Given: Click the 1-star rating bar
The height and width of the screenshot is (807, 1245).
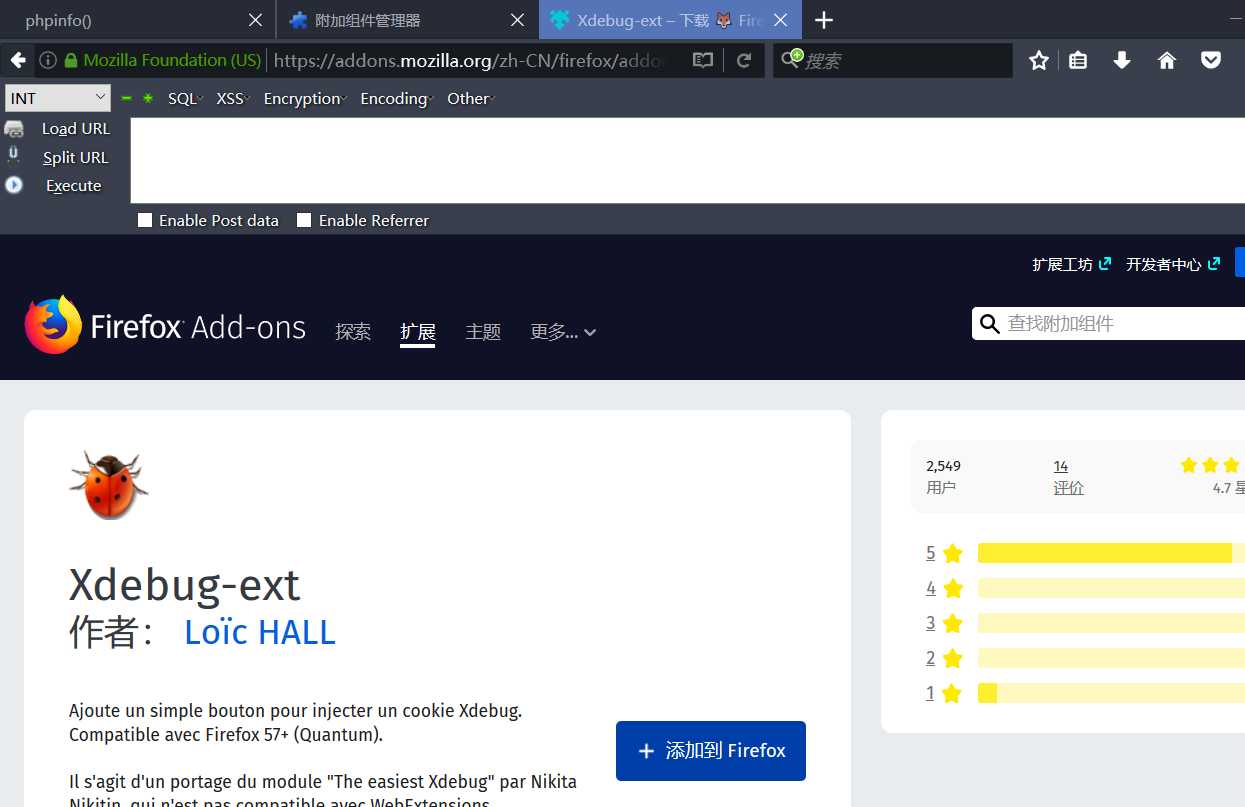Looking at the screenshot, I should click(1111, 693).
